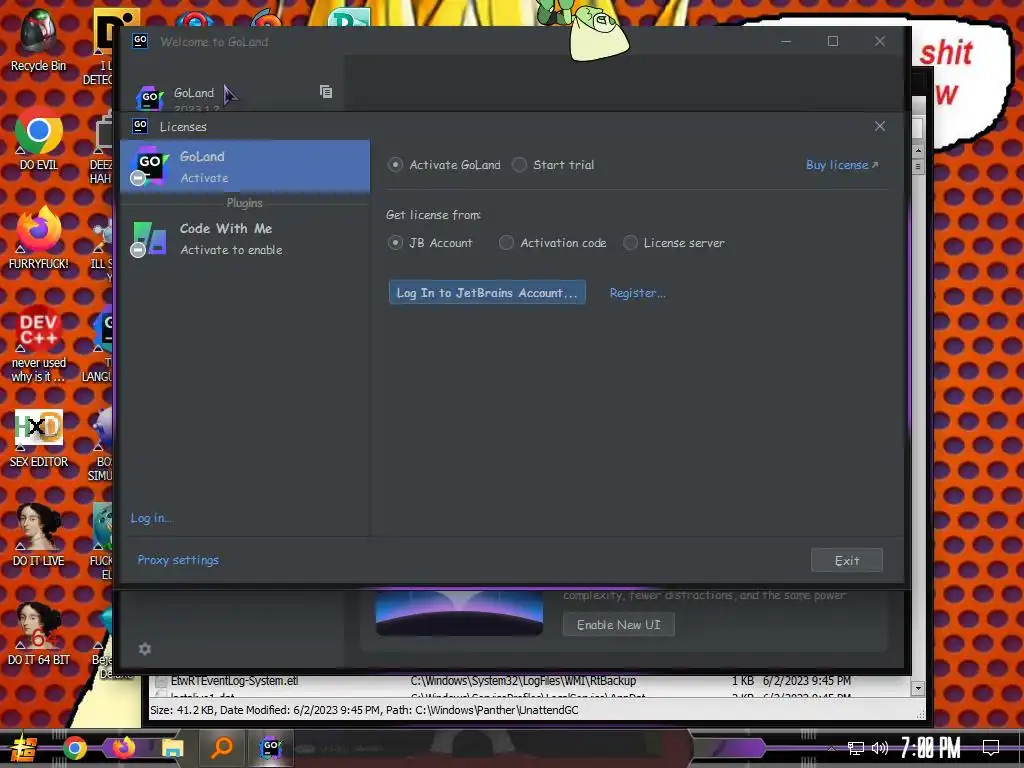Open Proxy settings
The height and width of the screenshot is (768, 1024).
178,560
